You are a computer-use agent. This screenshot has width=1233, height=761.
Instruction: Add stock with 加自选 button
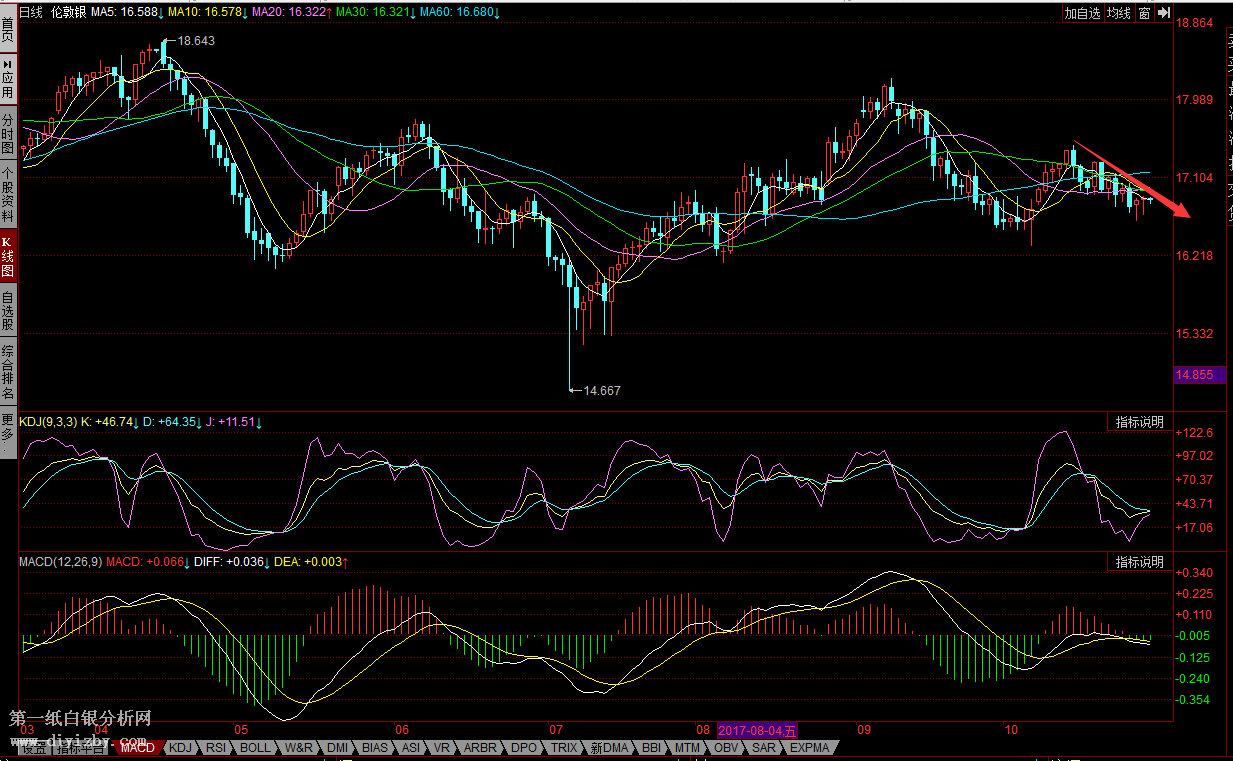[x=1082, y=13]
